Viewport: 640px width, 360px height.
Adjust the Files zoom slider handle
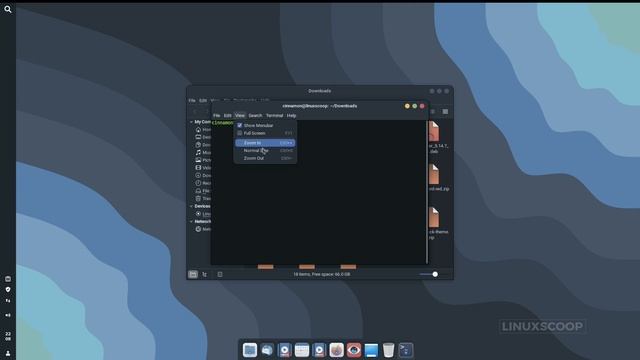click(x=435, y=274)
